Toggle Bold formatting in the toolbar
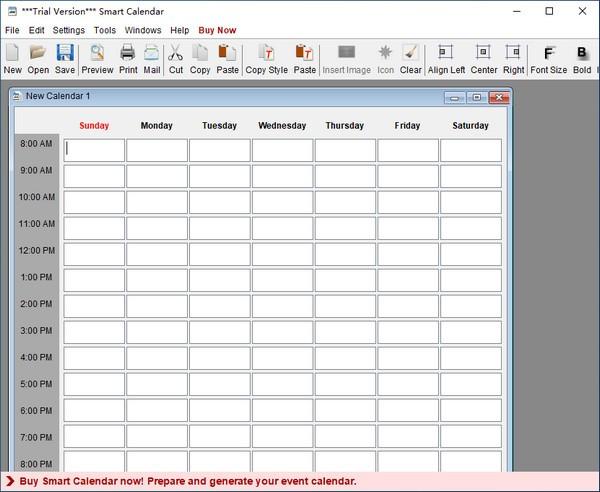 pyautogui.click(x=582, y=58)
